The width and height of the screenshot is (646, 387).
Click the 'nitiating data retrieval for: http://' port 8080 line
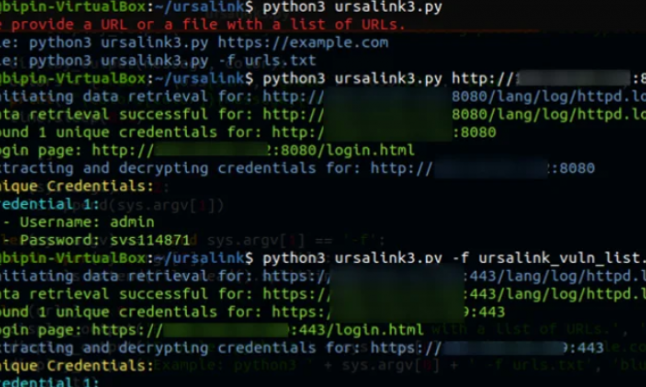coord(323,96)
